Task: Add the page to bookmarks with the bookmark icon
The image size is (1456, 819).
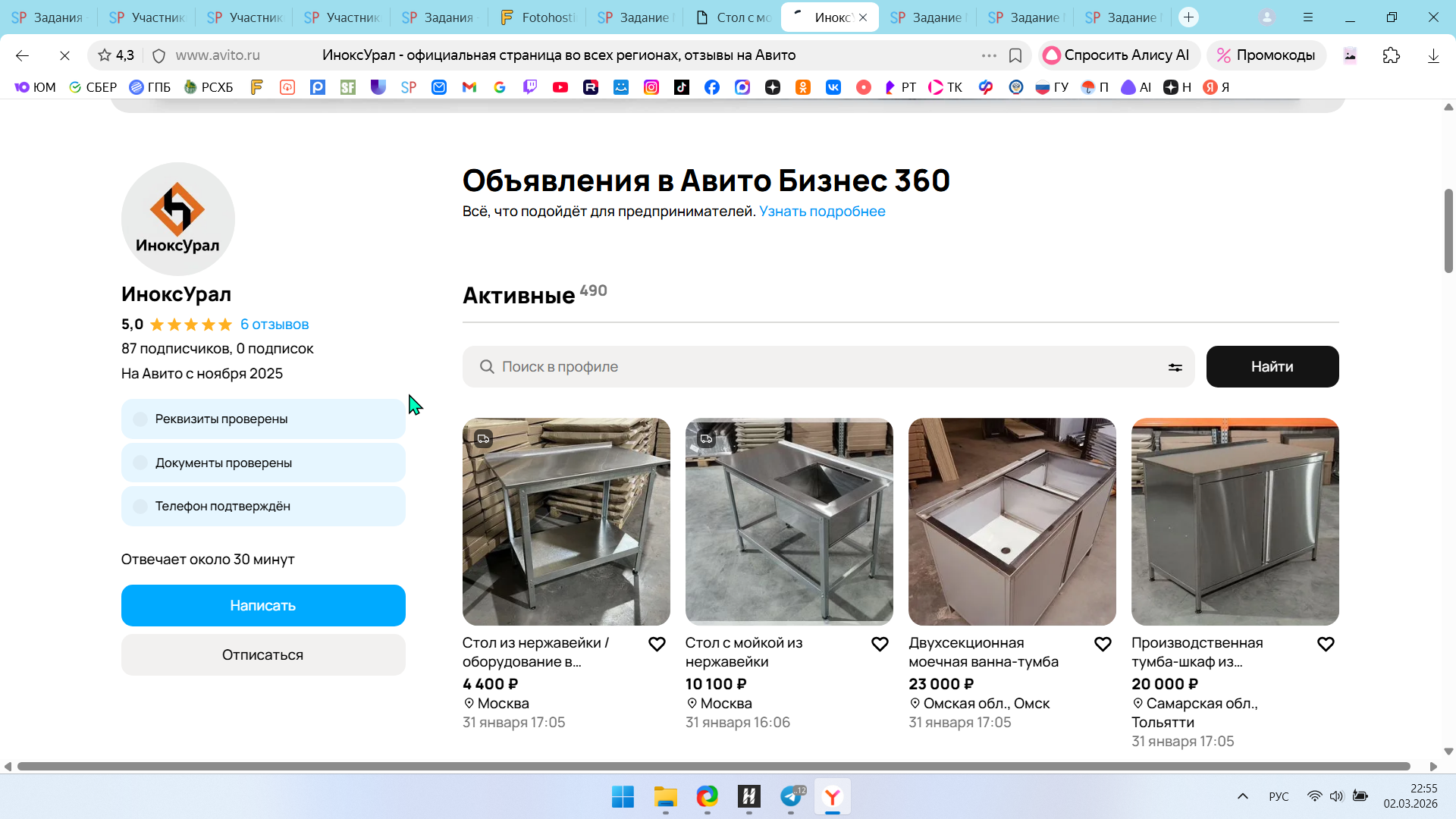Action: pos(1015,55)
